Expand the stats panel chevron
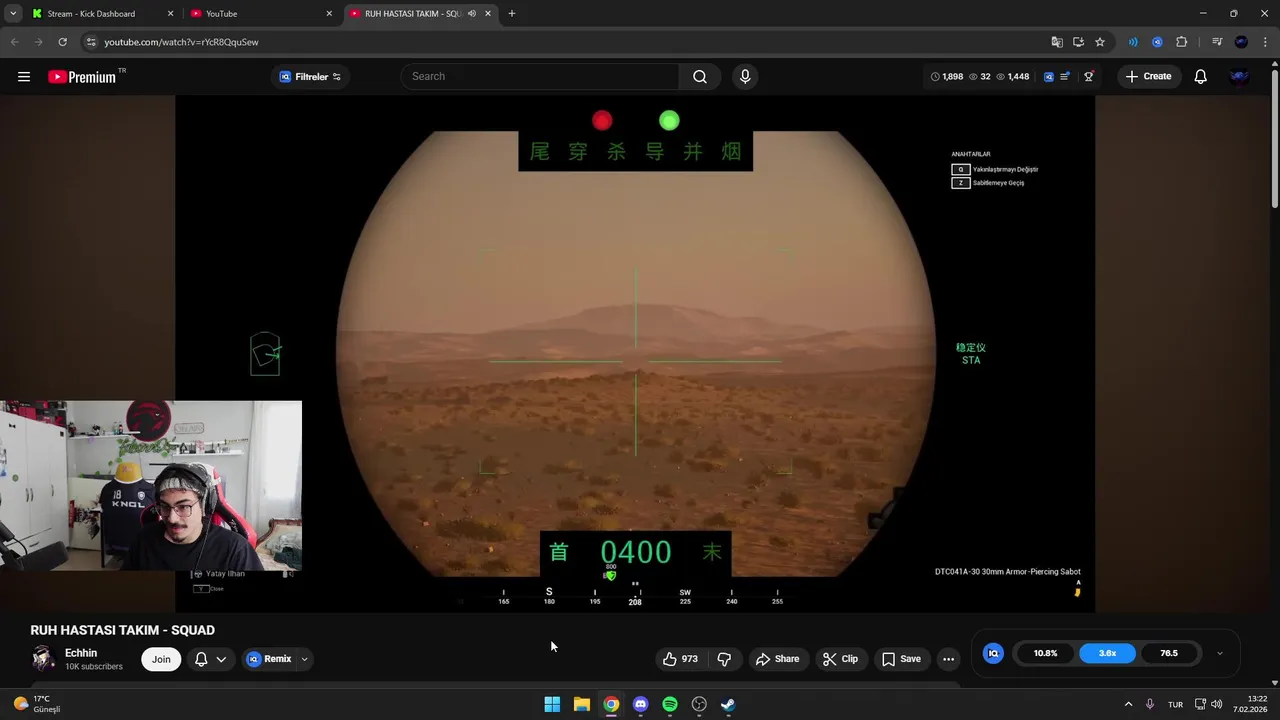This screenshot has height=720, width=1280. 1219,653
